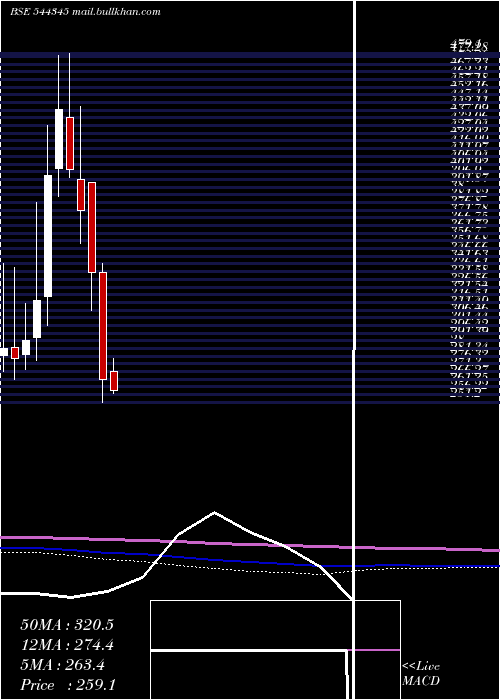Select the 50MA : 320.5 reading

coord(67,625)
